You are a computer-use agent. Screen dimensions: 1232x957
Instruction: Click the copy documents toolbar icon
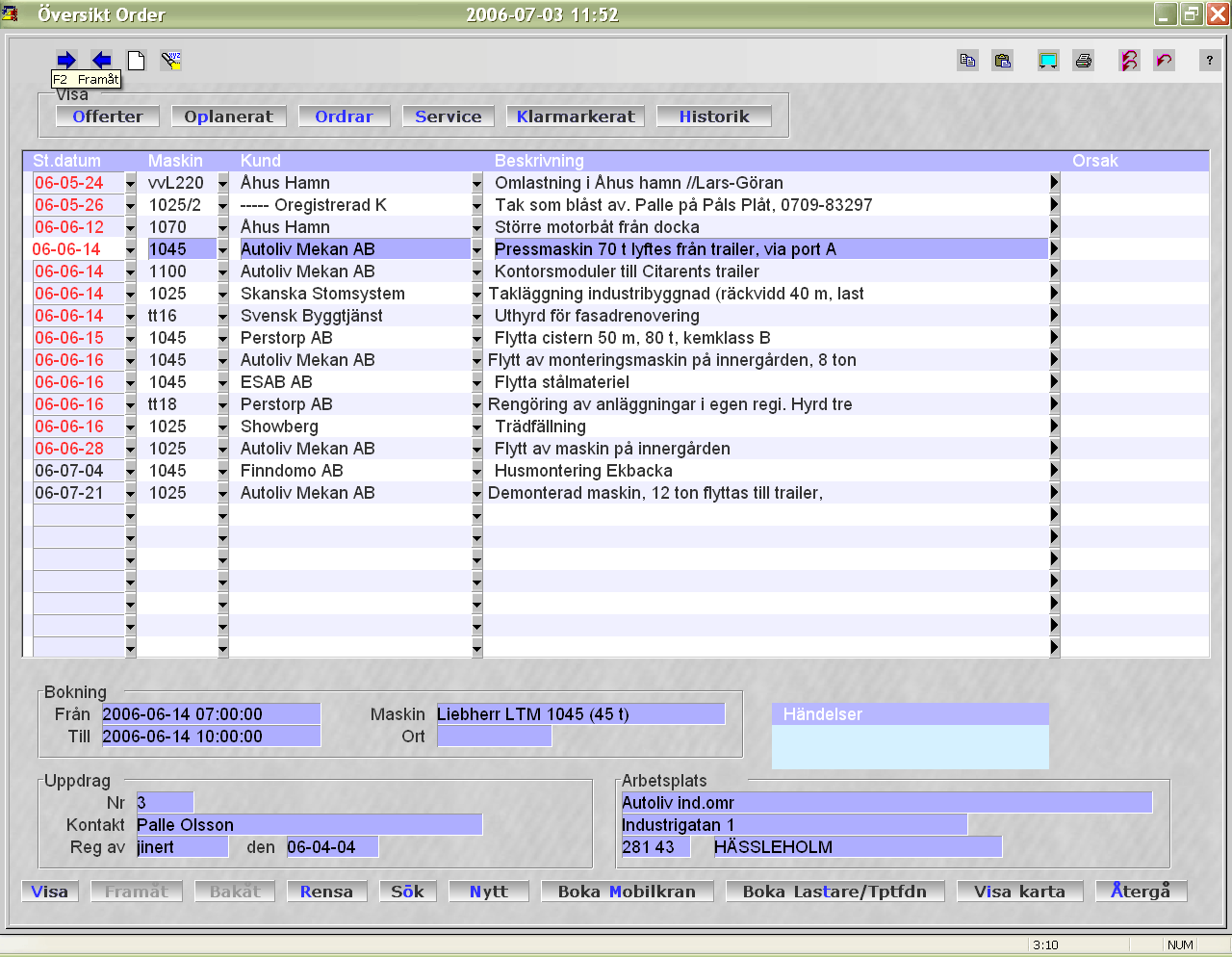[967, 61]
